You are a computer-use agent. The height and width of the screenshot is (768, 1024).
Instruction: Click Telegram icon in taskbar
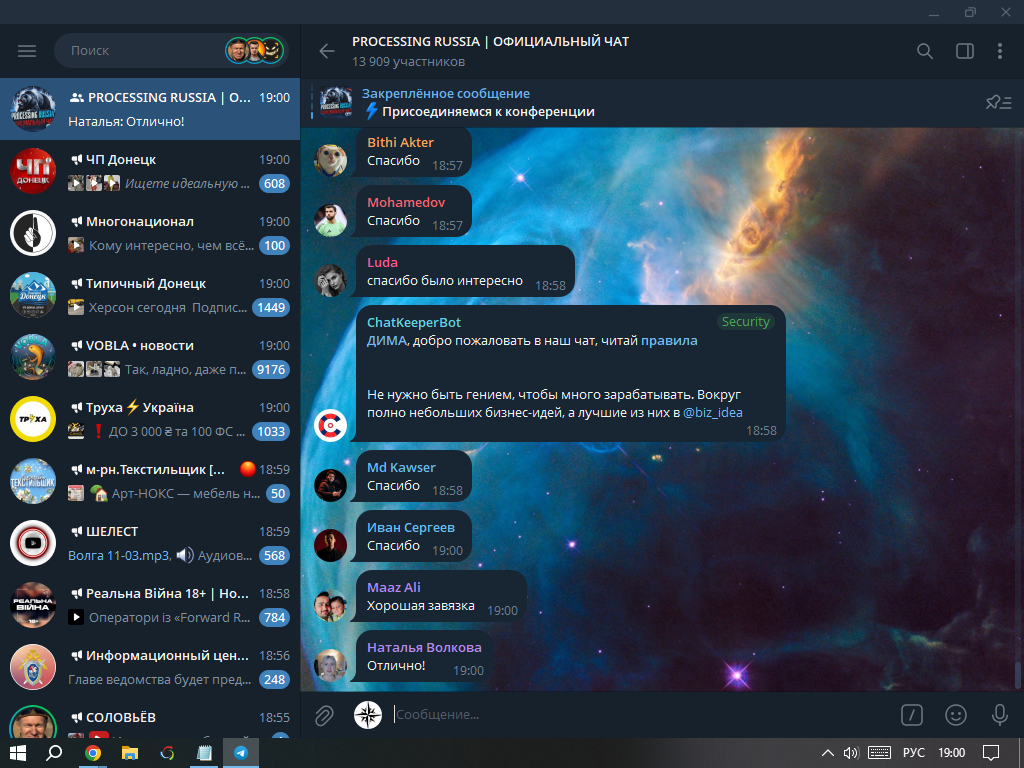click(x=241, y=753)
